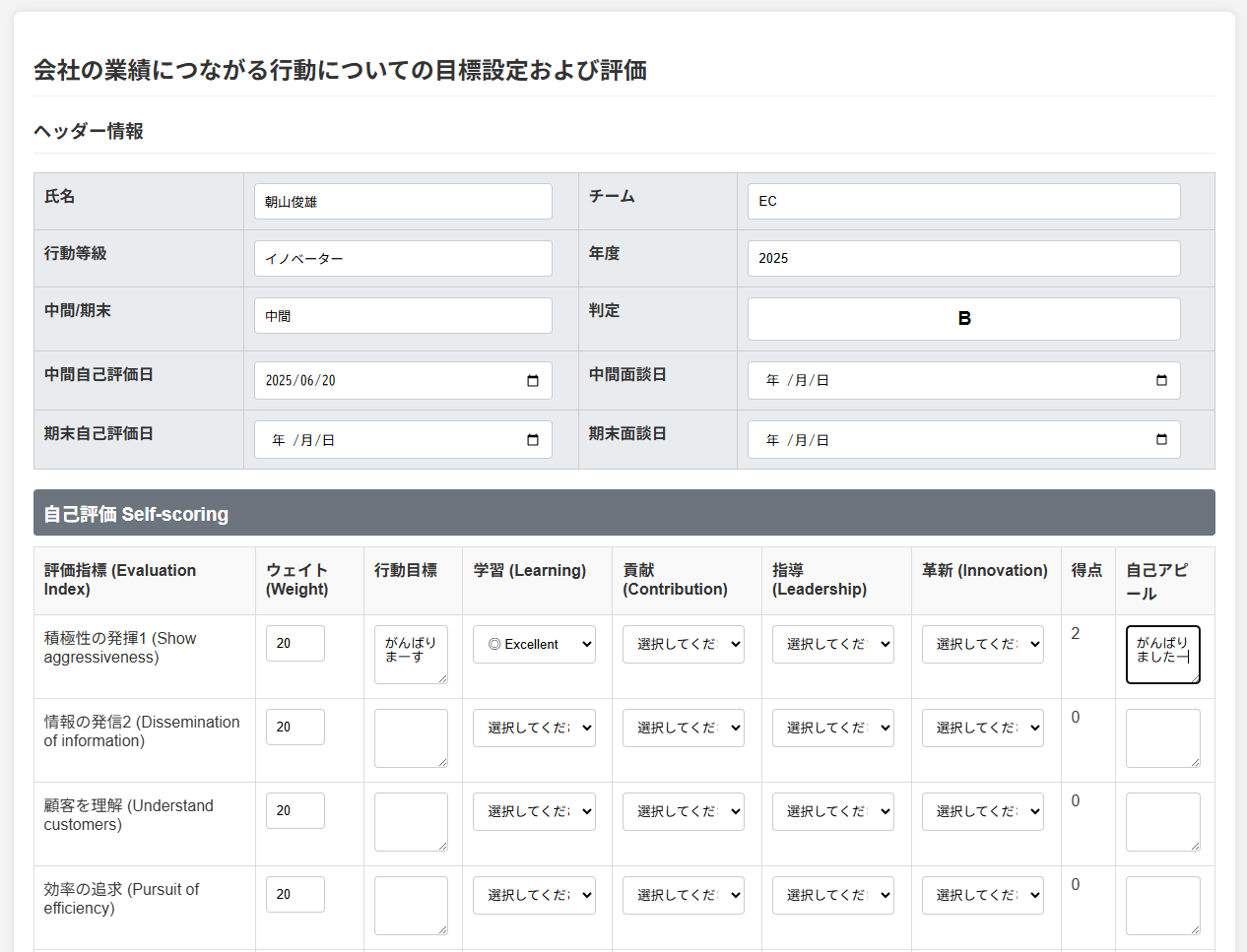Viewport: 1247px width, 952px height.
Task: Click the score value 2 for 積極性の発揮1
Action: coord(1076,634)
